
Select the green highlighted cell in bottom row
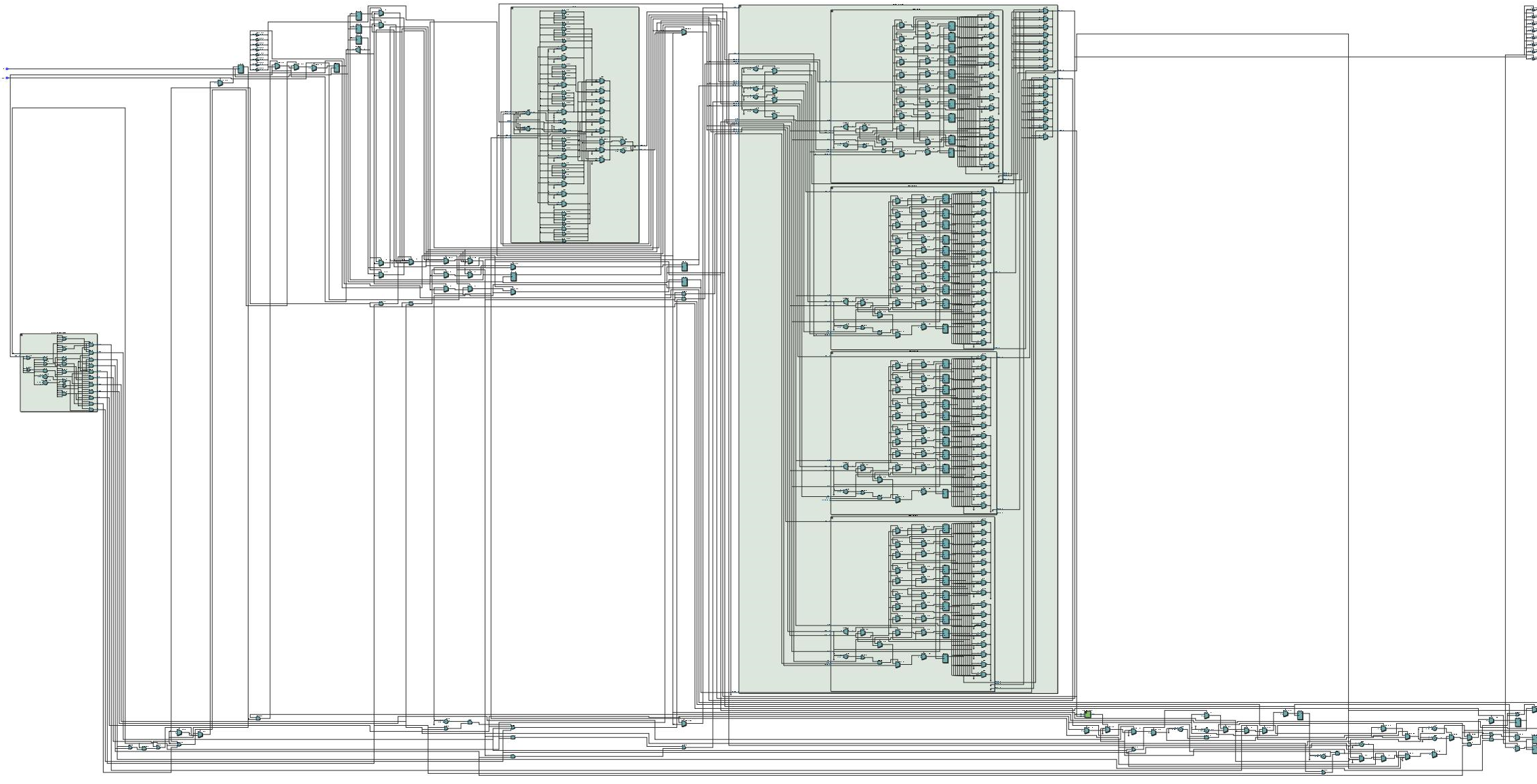tap(1087, 714)
